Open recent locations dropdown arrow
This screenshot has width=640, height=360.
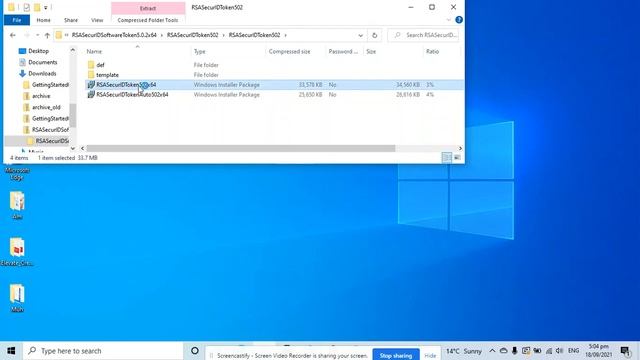coord(38,36)
